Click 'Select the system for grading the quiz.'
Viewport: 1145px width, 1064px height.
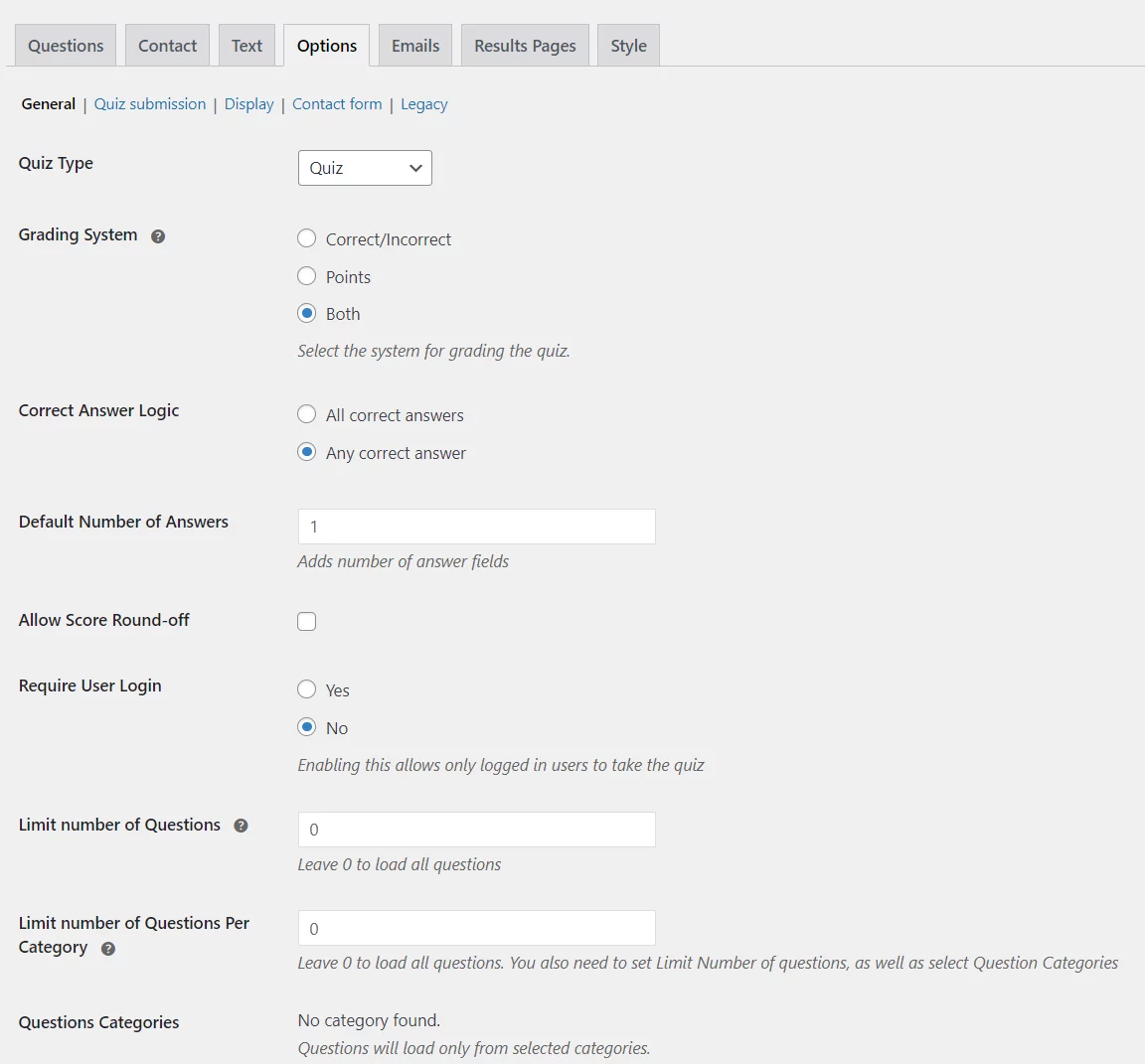click(433, 351)
